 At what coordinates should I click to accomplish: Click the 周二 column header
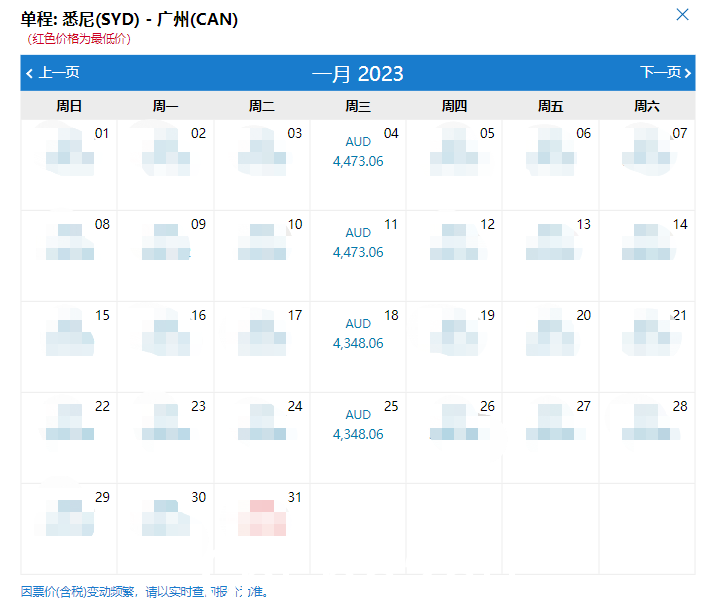(x=262, y=106)
